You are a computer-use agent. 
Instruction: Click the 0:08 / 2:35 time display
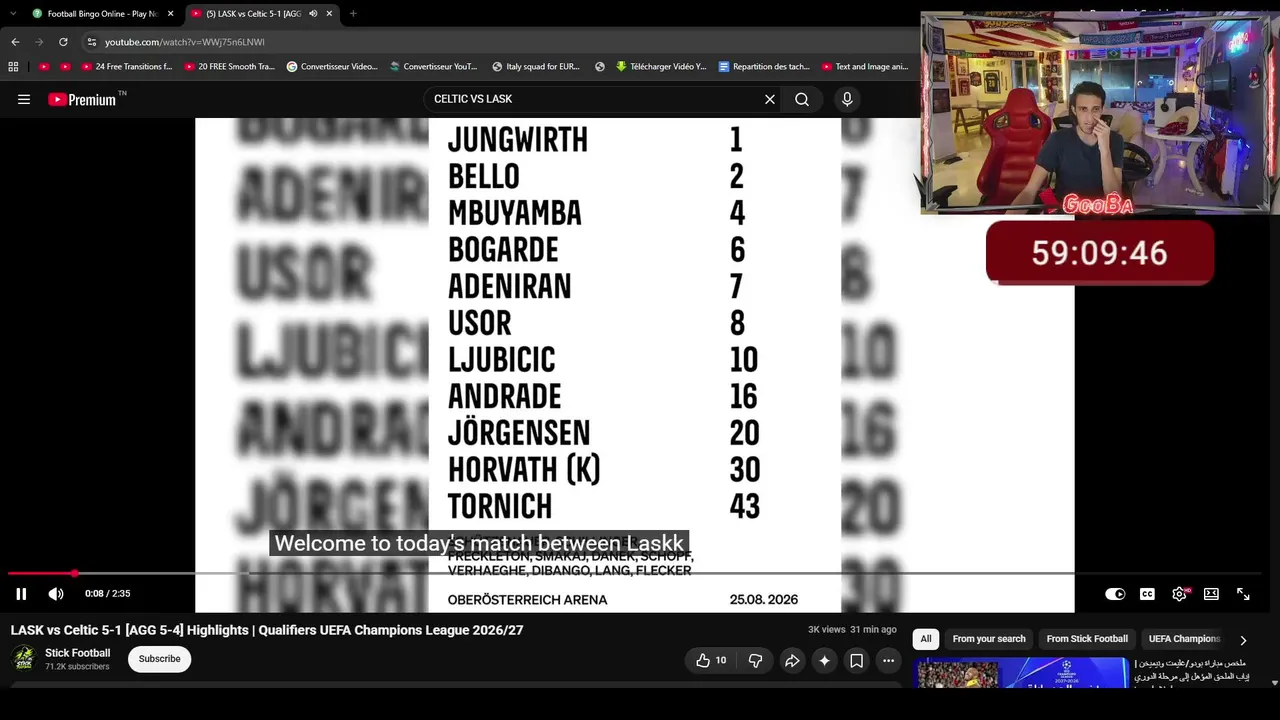click(x=108, y=594)
